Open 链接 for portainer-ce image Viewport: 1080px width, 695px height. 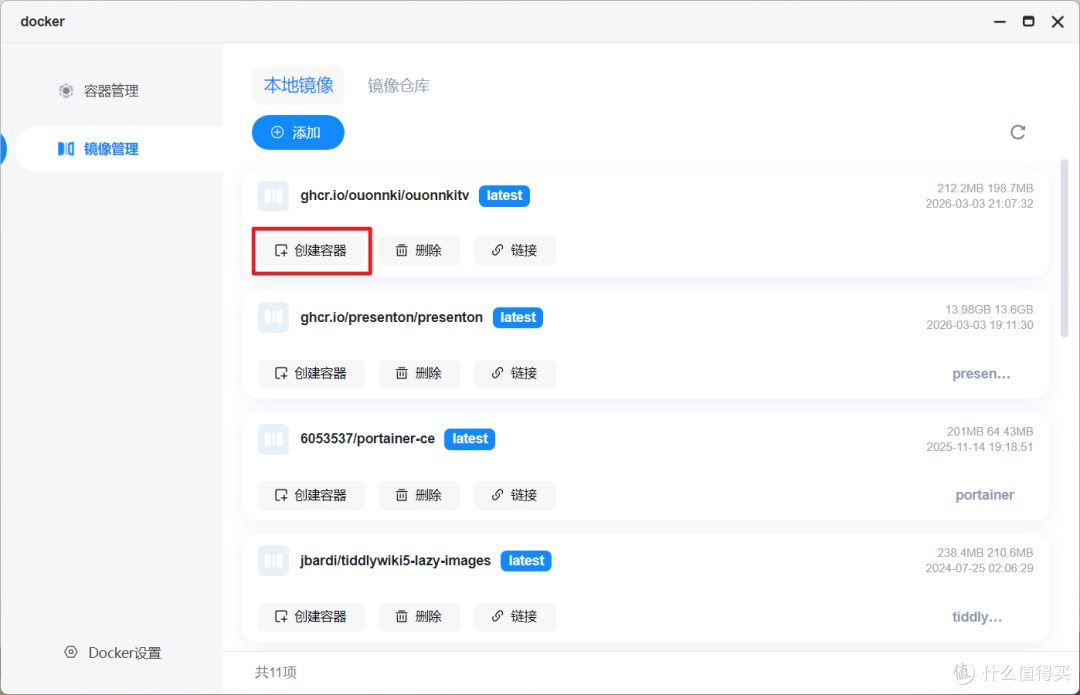[x=515, y=495]
